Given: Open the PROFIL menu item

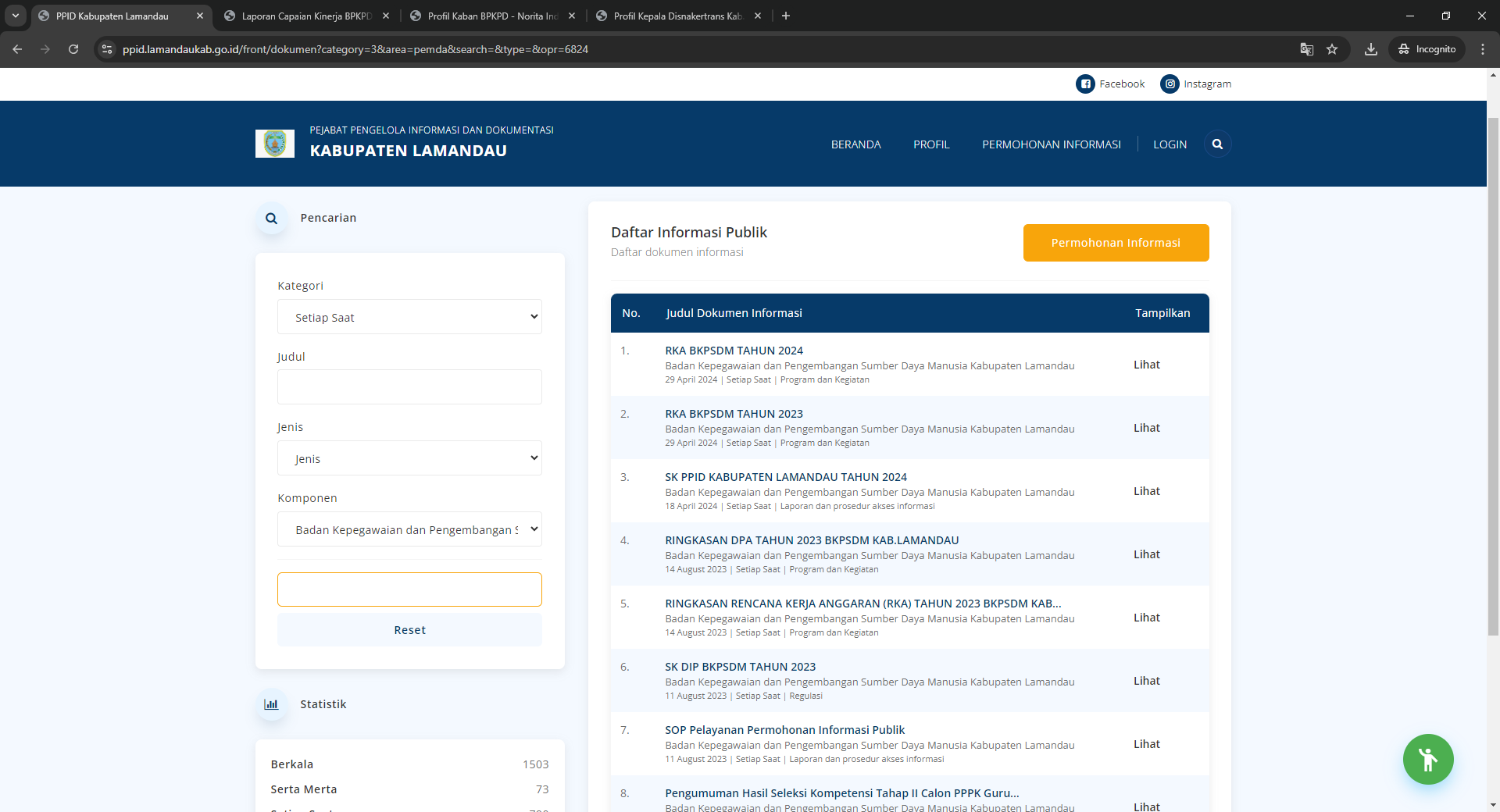Looking at the screenshot, I should (931, 144).
